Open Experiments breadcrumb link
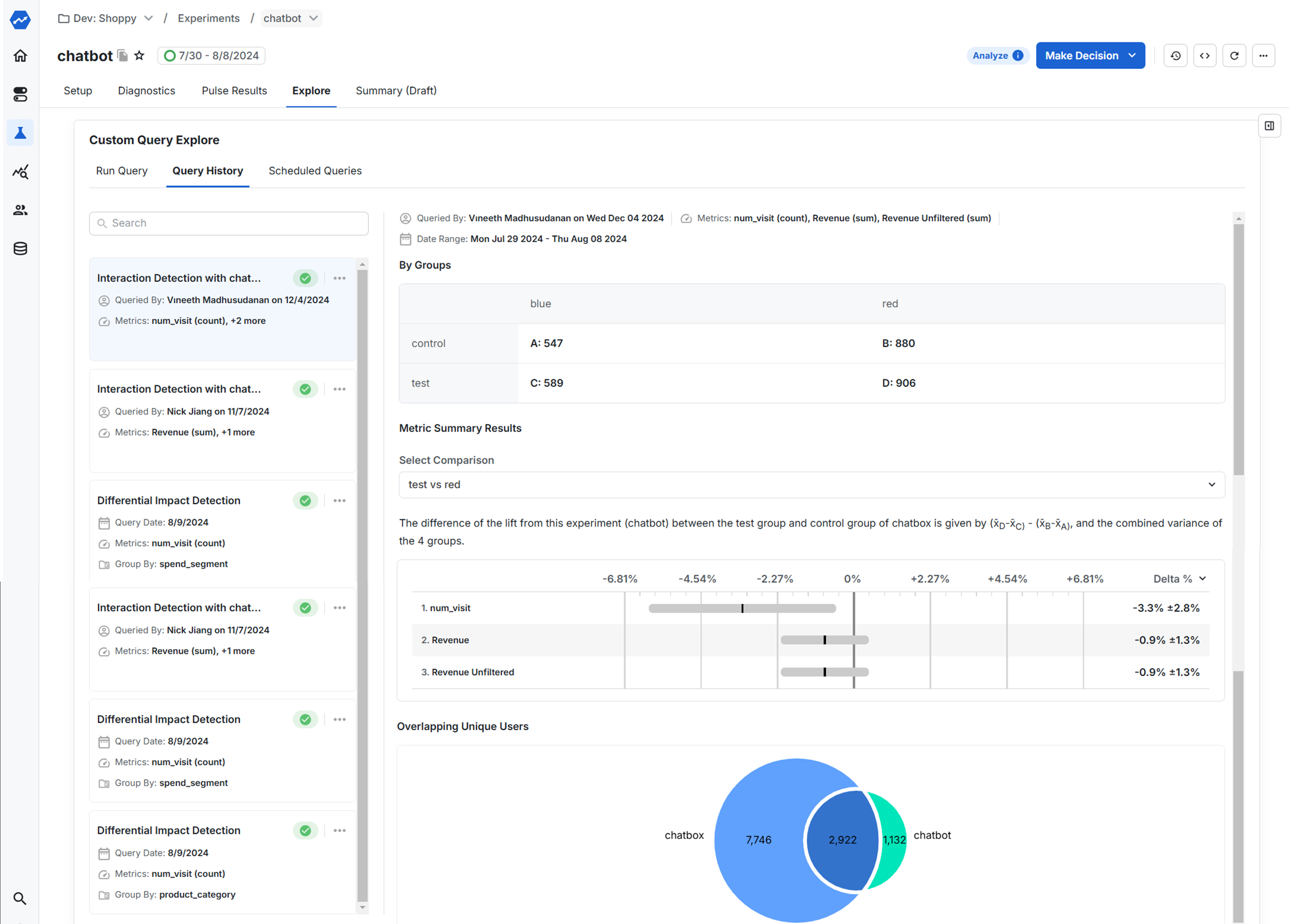Viewport: 1289px width, 924px height. (x=208, y=18)
